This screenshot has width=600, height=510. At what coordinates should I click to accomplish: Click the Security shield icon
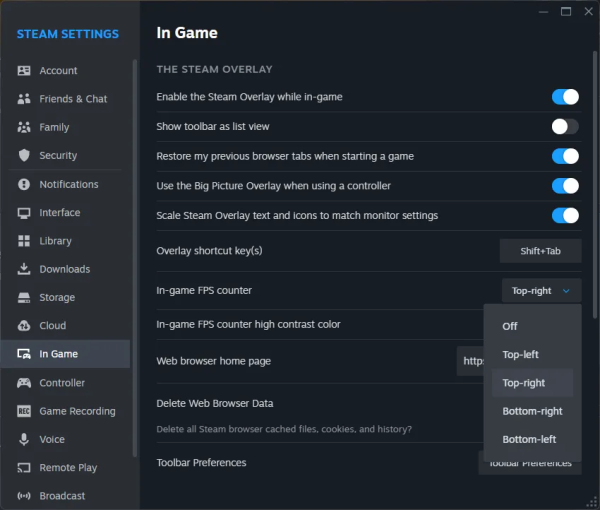[24, 155]
